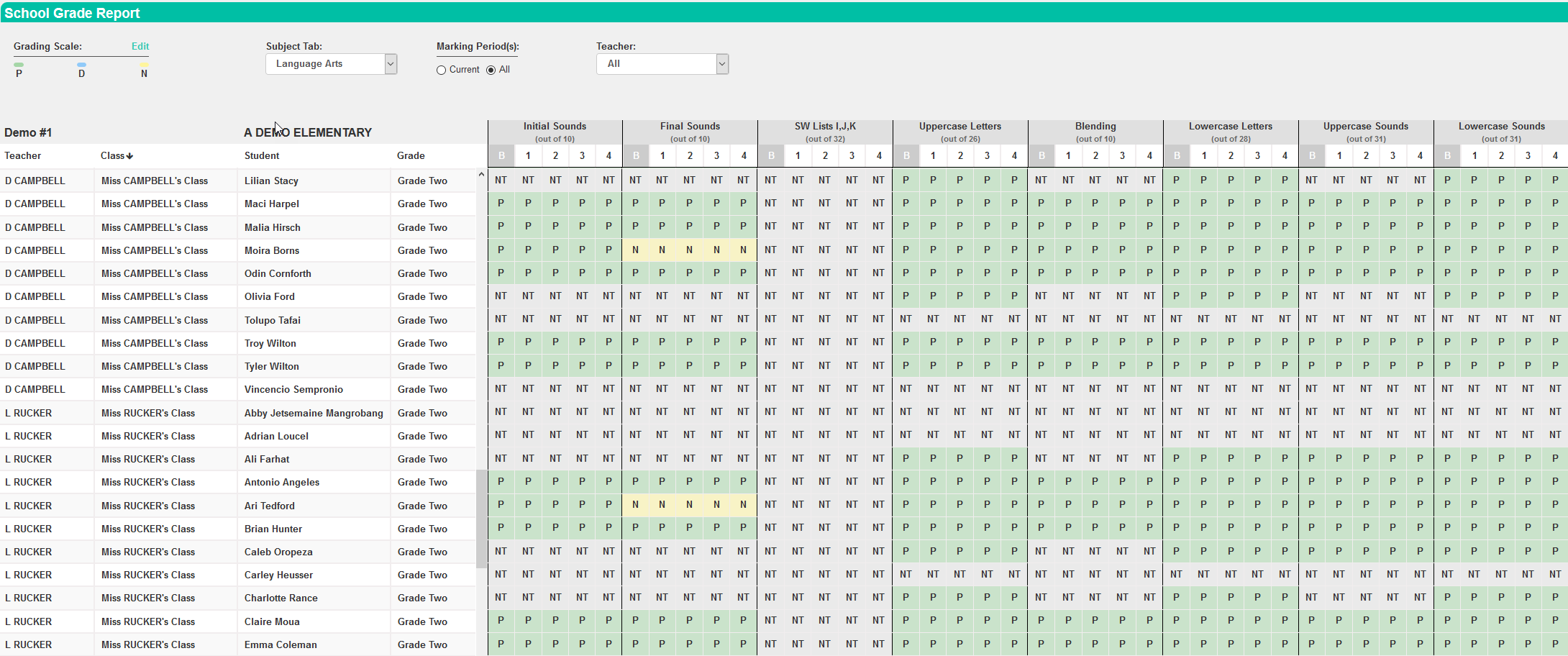Viewport: 1568px width, 656px height.
Task: Click the scroll up arrow of student list
Action: tap(481, 175)
